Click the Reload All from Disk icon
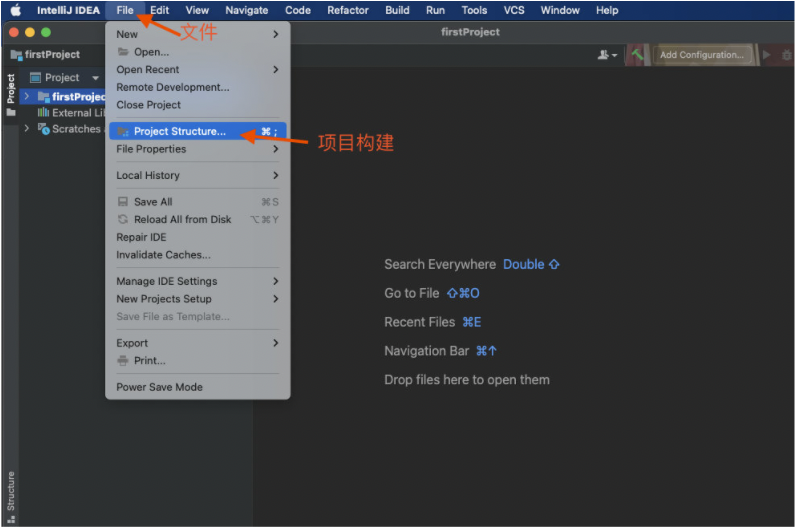Viewport: 796px width, 527px height. [123, 219]
